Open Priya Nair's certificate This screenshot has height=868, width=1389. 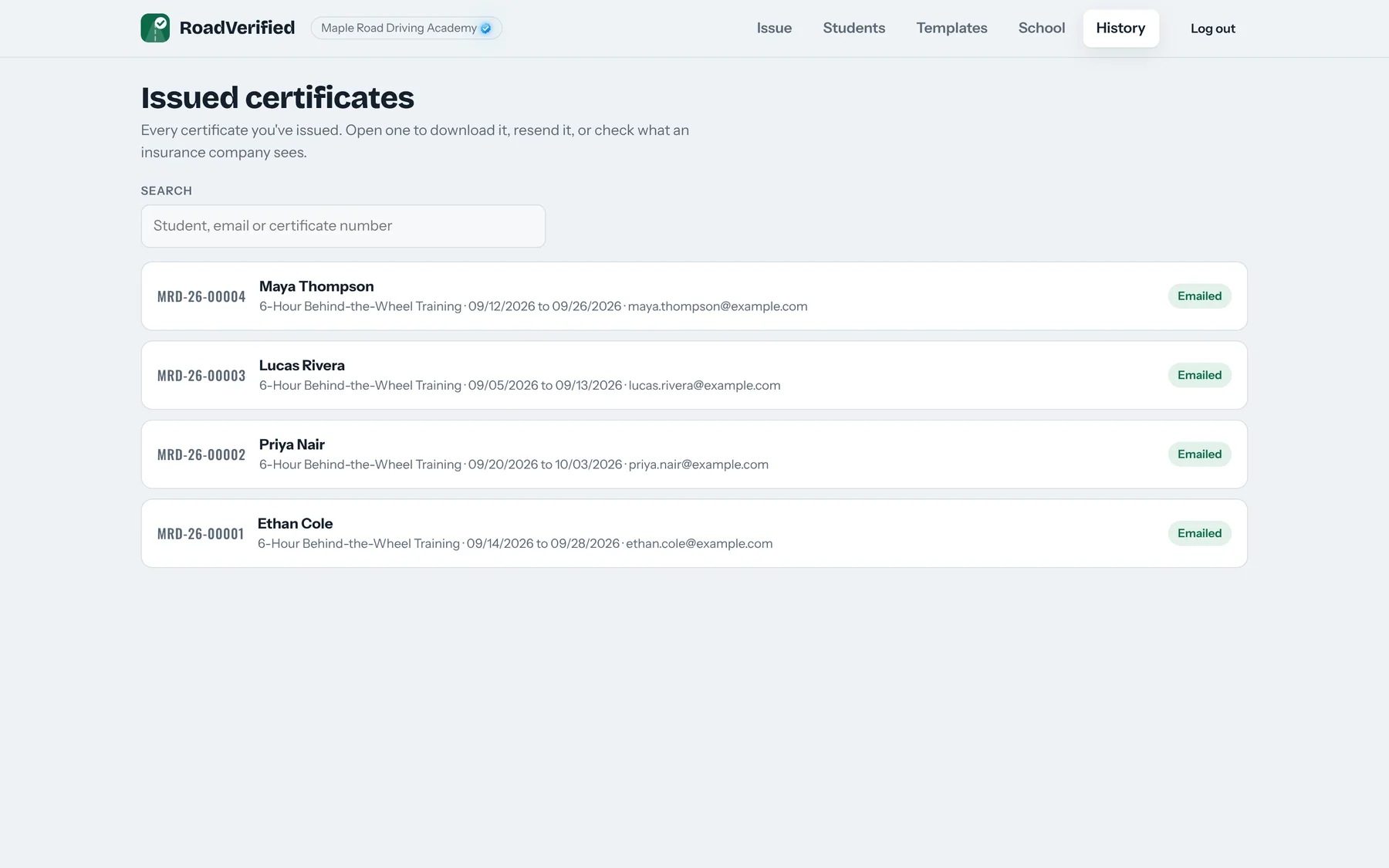click(694, 454)
